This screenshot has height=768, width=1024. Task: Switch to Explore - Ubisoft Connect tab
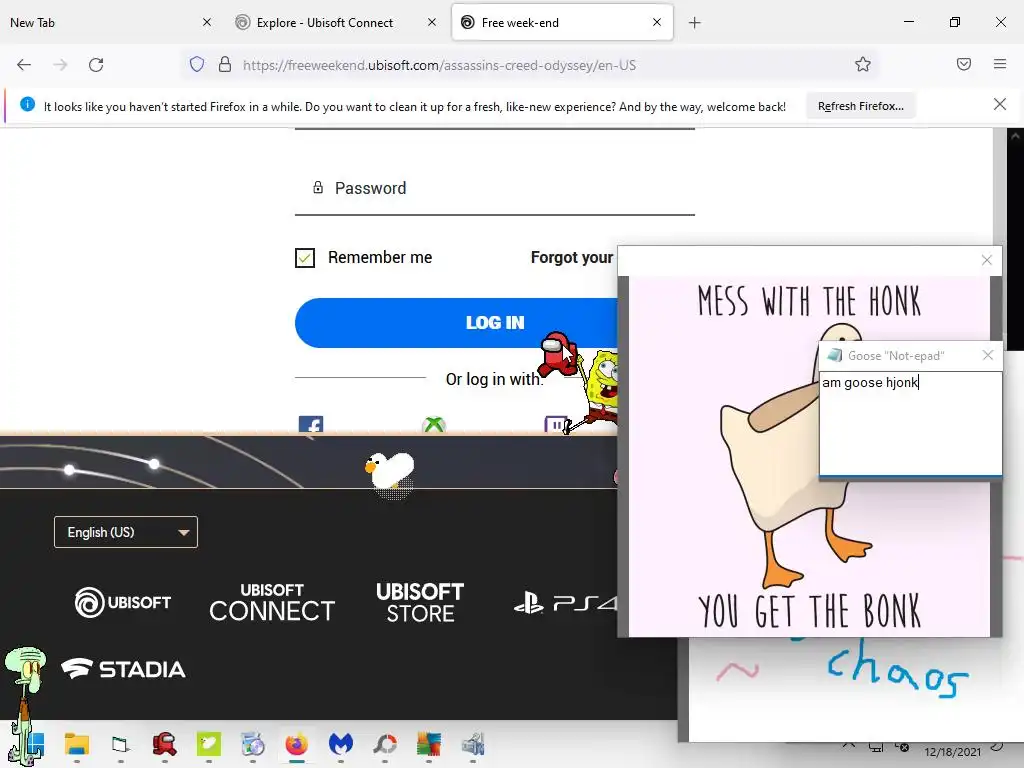click(x=336, y=22)
